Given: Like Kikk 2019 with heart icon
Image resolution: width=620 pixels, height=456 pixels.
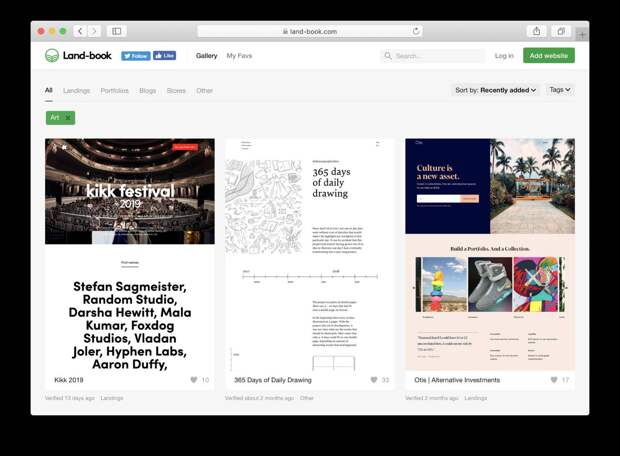Looking at the screenshot, I should point(194,380).
